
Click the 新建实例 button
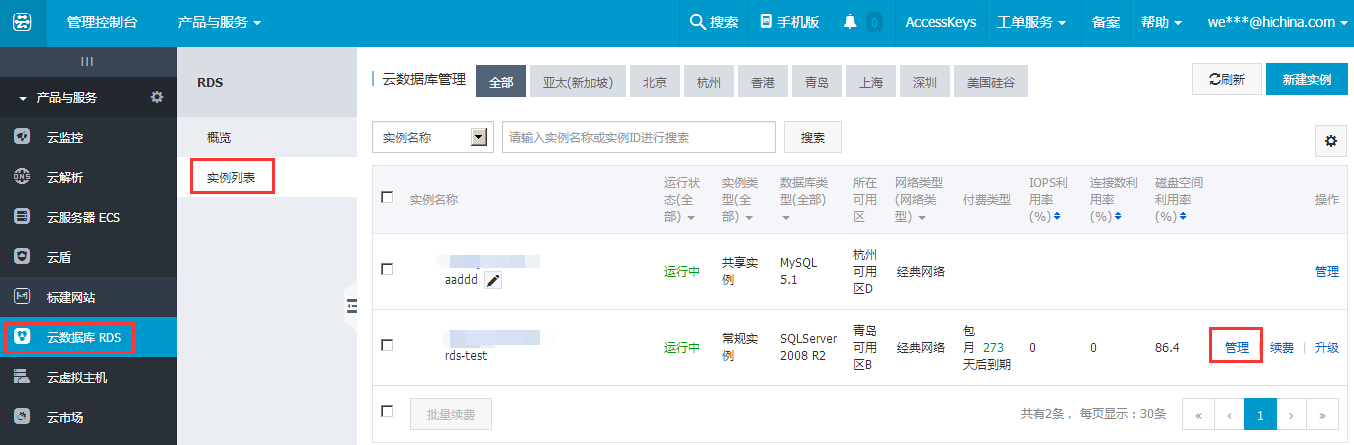tap(1305, 80)
